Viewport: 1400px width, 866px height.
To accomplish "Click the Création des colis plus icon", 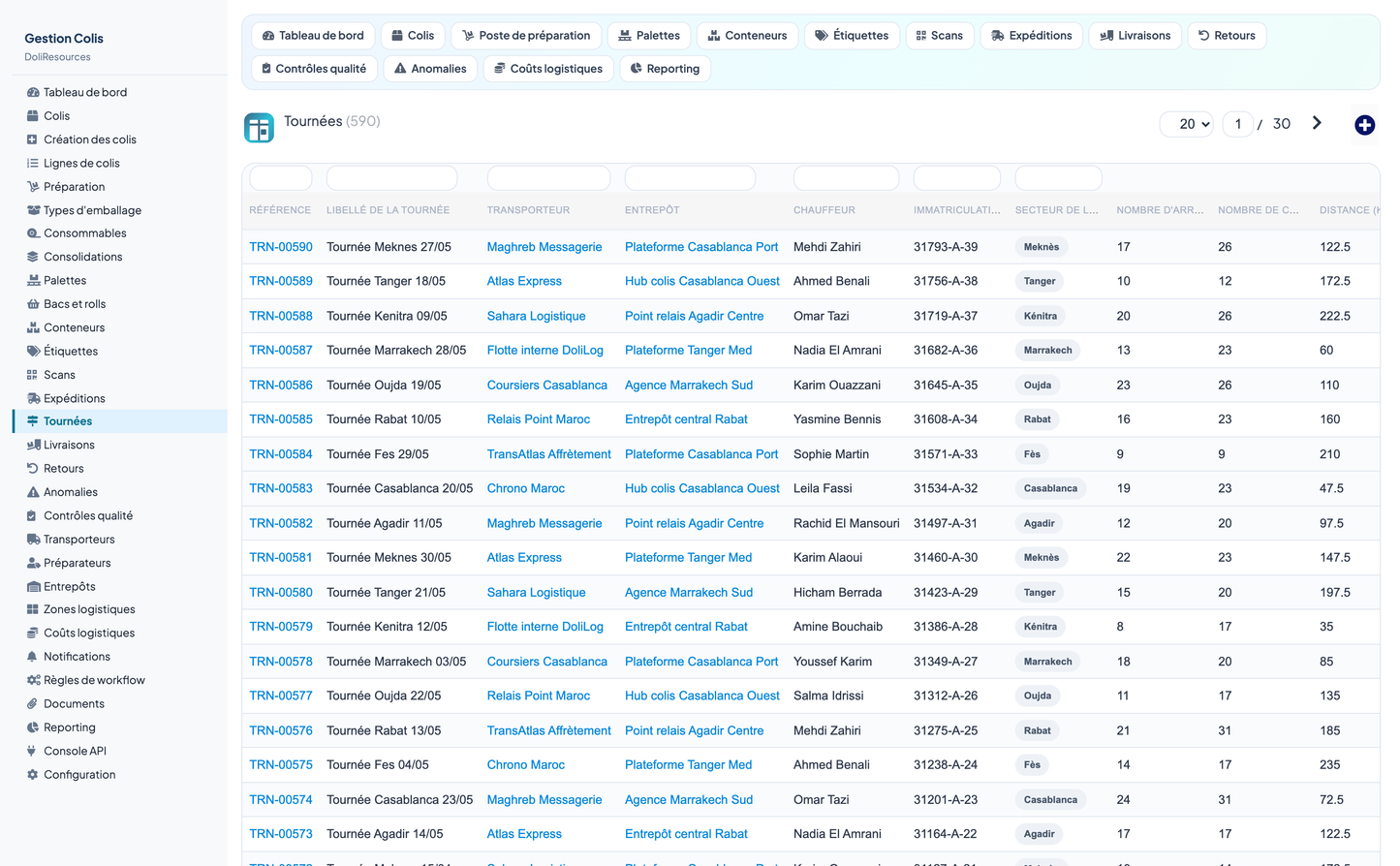I will 33,139.
